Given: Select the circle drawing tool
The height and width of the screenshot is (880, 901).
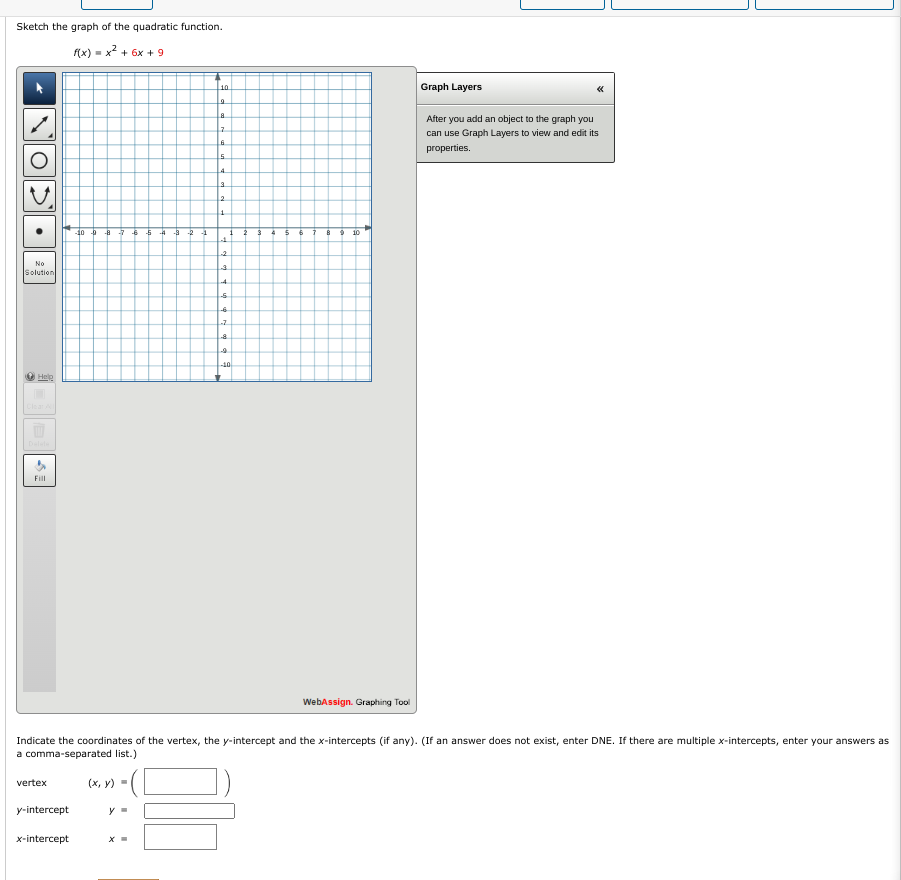Looking at the screenshot, I should click(x=38, y=159).
